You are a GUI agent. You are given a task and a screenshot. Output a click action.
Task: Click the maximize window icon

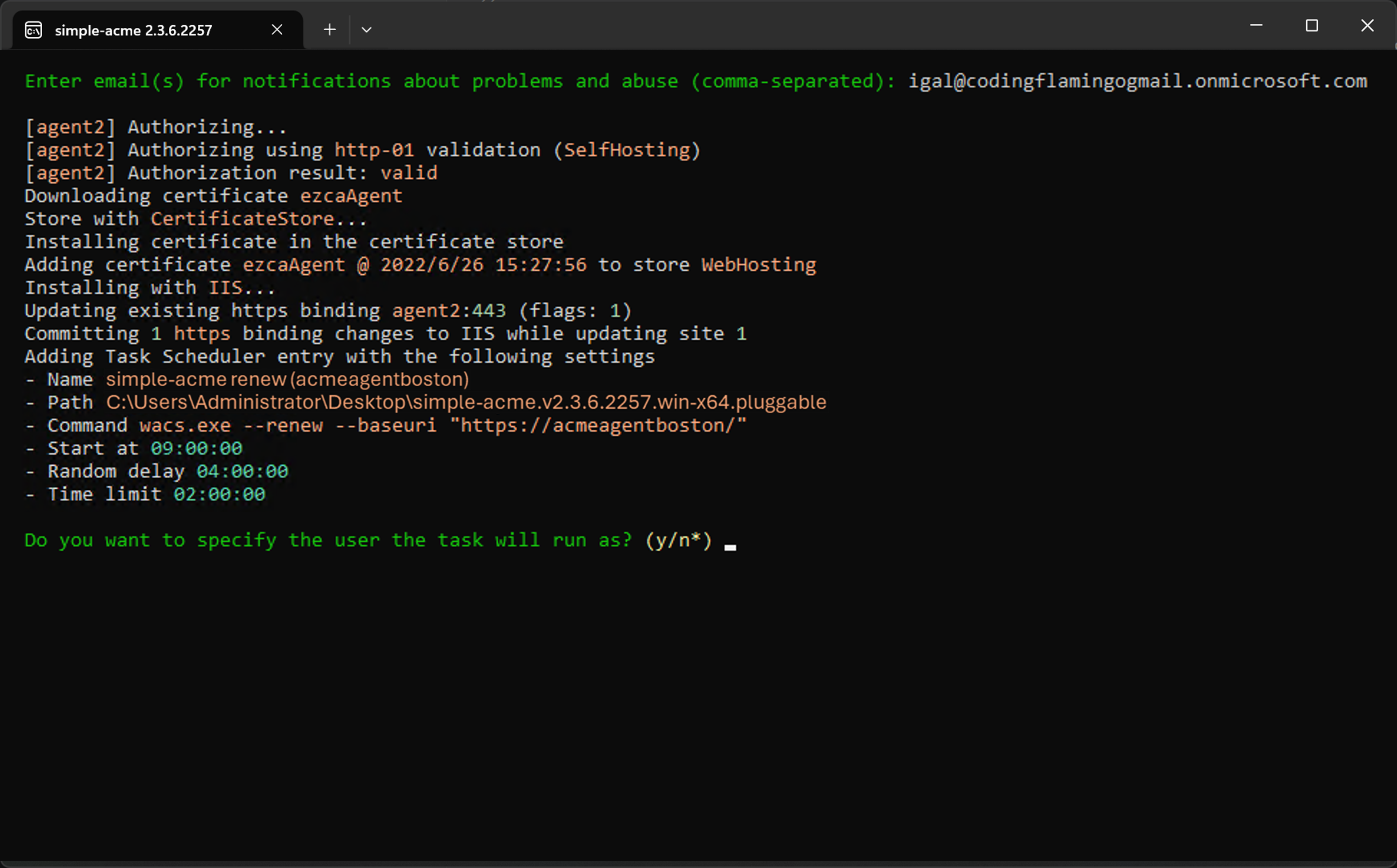point(1313,25)
